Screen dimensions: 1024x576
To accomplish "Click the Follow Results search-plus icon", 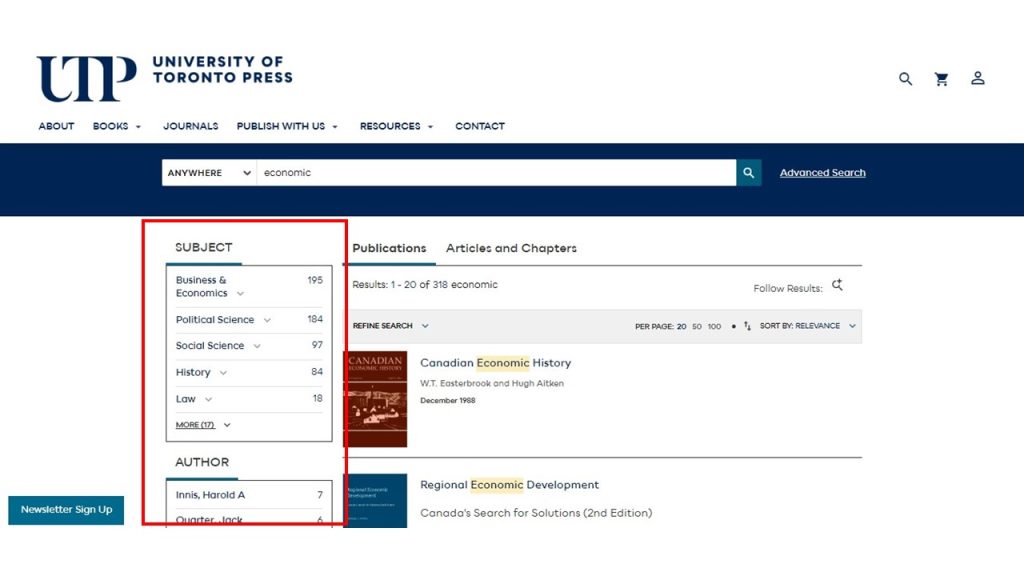I will point(837,285).
